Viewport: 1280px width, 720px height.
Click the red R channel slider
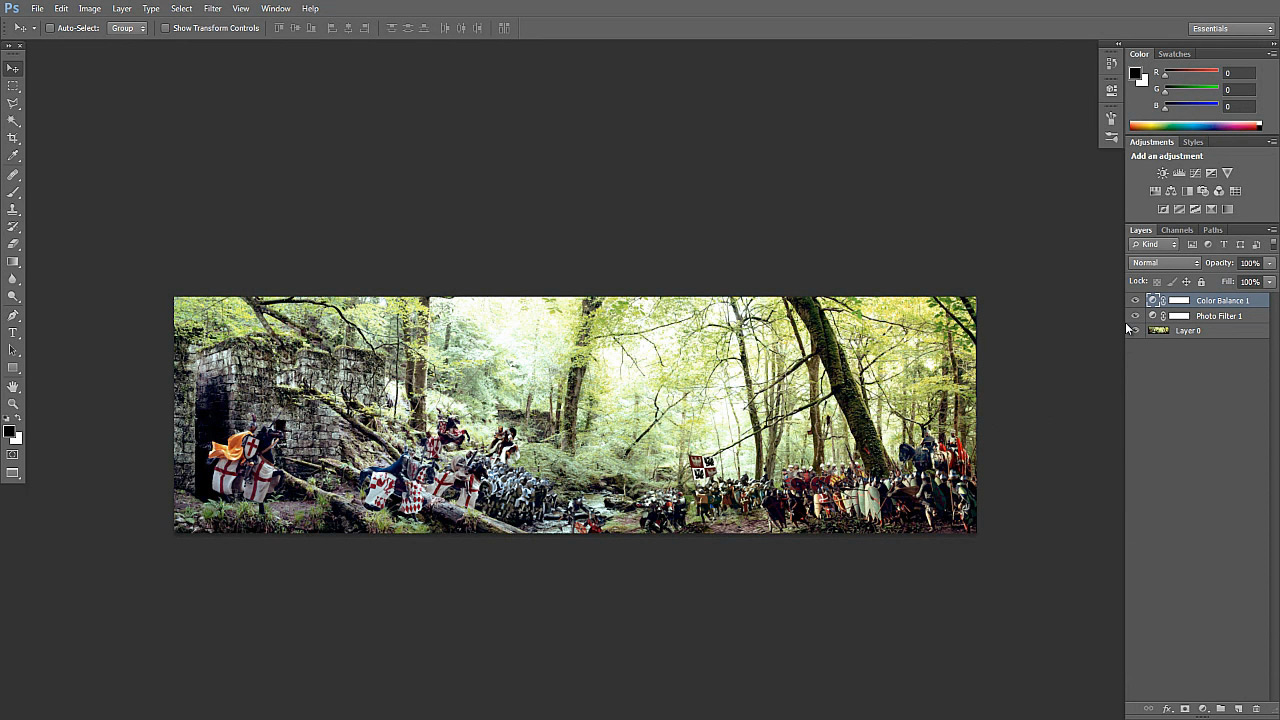pos(1191,73)
